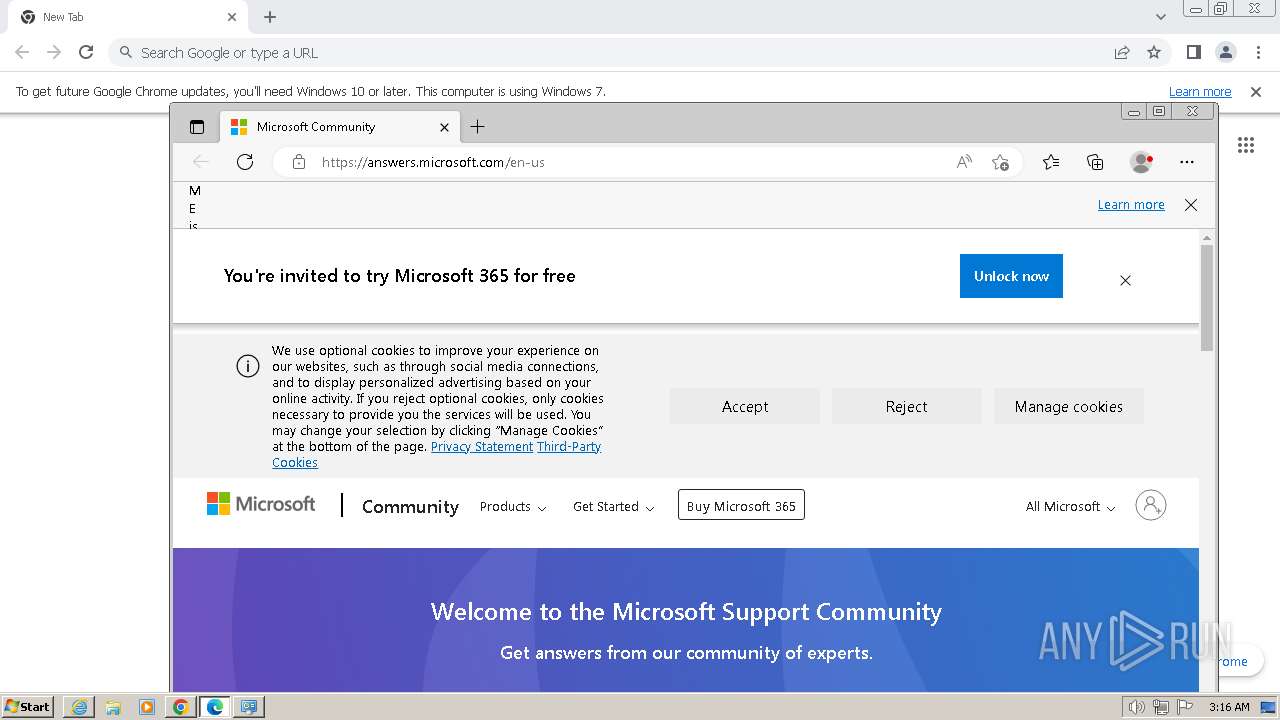Screen dimensions: 1280x720
Task: Open the Windows Start menu
Action: coord(27,707)
